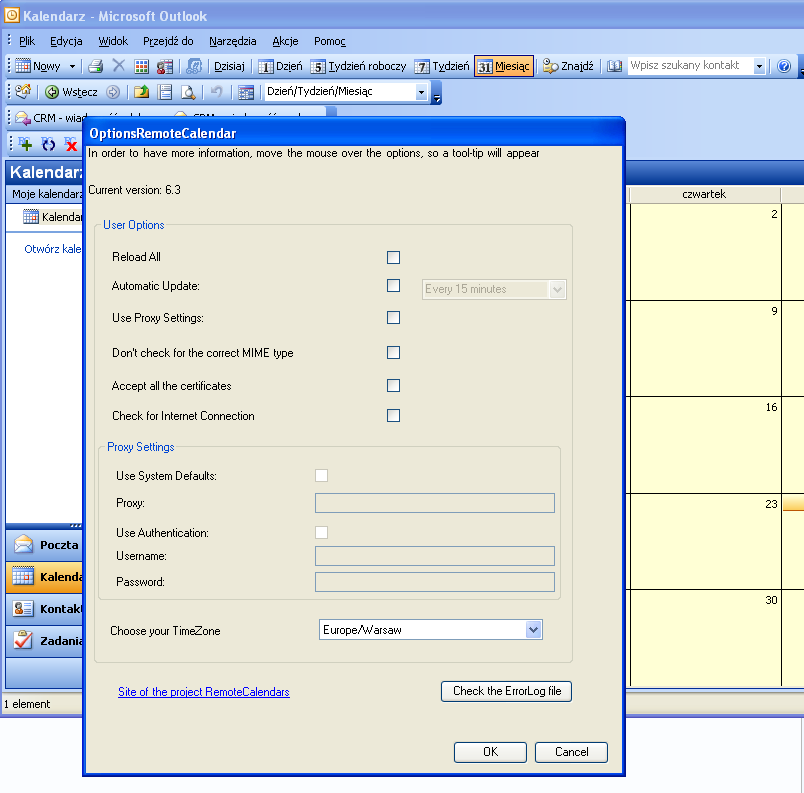
Task: Expand the Dzień/Tydzień/Miesiąc view dropdown
Action: pyautogui.click(x=421, y=92)
